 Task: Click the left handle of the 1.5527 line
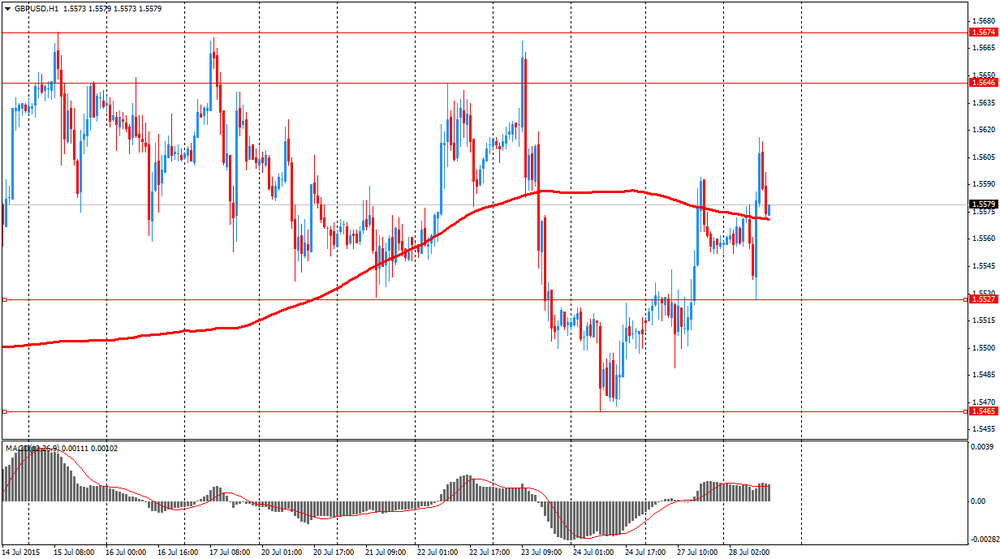(x=4, y=300)
